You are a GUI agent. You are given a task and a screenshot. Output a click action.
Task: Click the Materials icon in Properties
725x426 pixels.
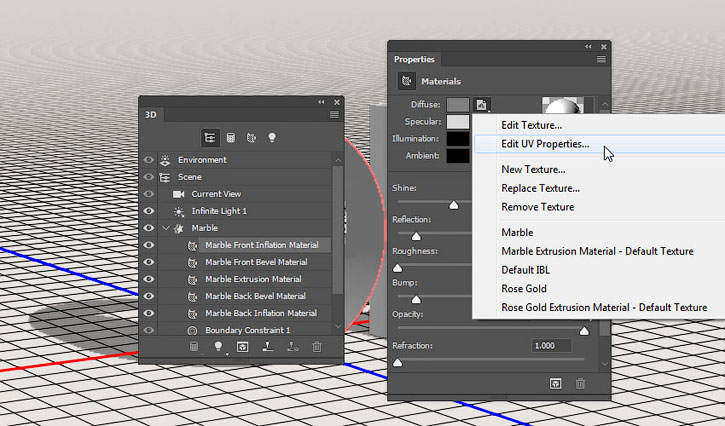407,81
